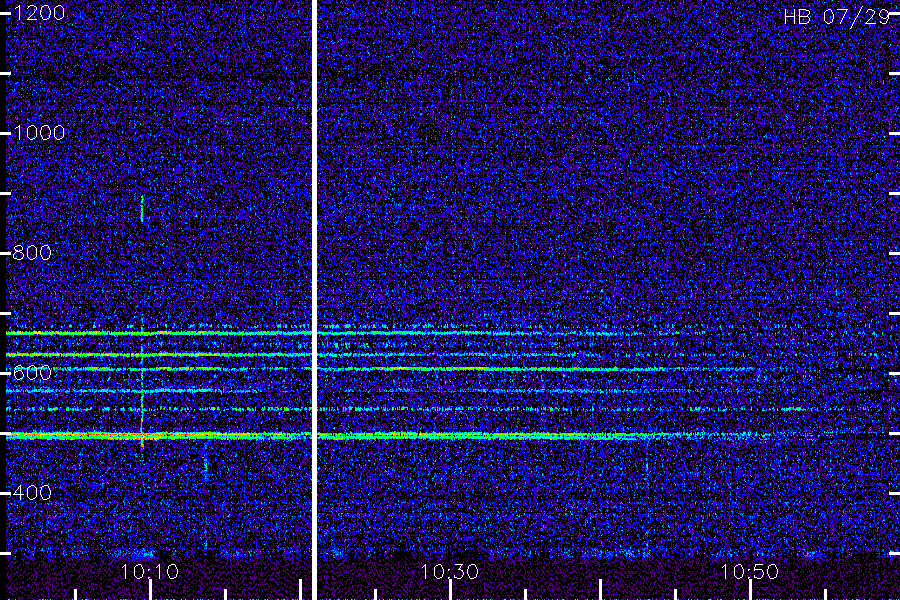This screenshot has width=900, height=600.
Task: Click the 1200 frequency axis label
Action: pyautogui.click(x=39, y=13)
